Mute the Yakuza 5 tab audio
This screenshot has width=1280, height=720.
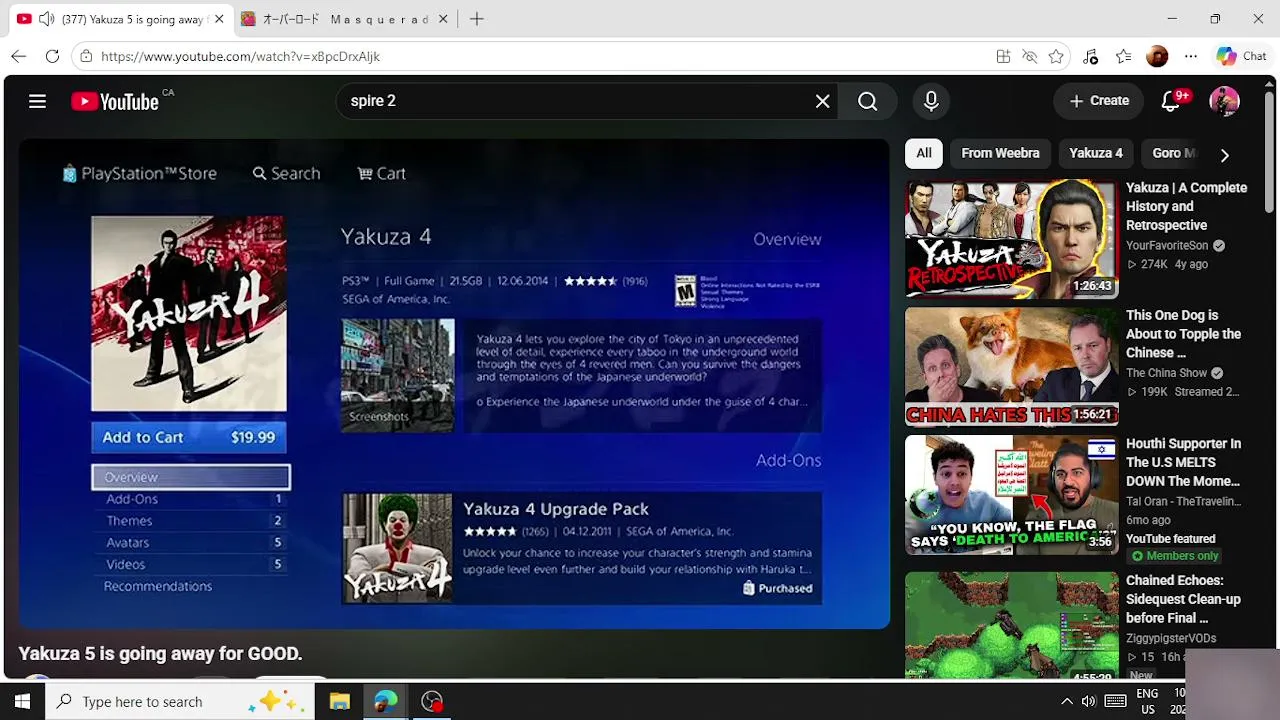click(46, 19)
